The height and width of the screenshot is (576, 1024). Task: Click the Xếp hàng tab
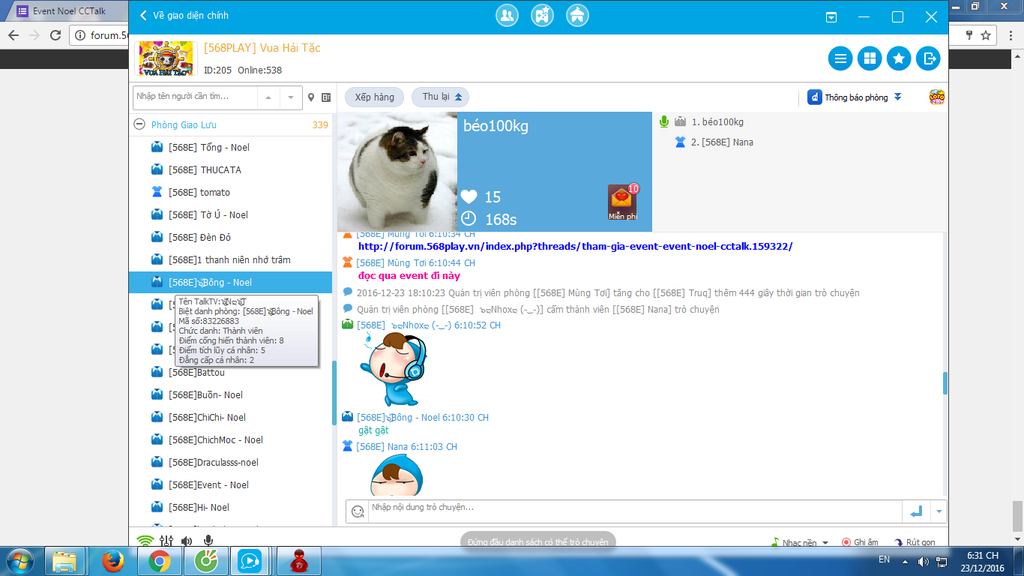coord(375,97)
